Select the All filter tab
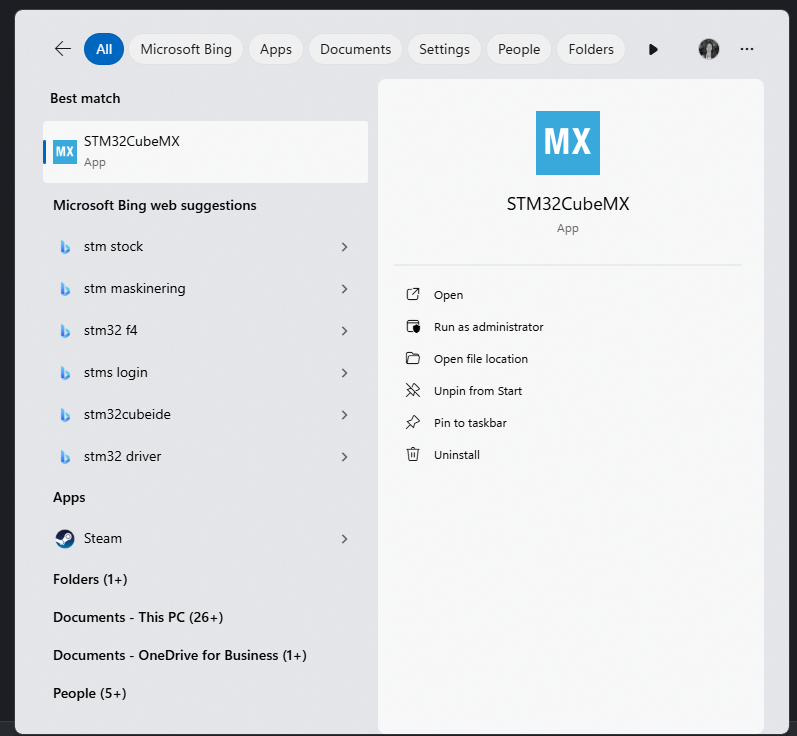 104,49
